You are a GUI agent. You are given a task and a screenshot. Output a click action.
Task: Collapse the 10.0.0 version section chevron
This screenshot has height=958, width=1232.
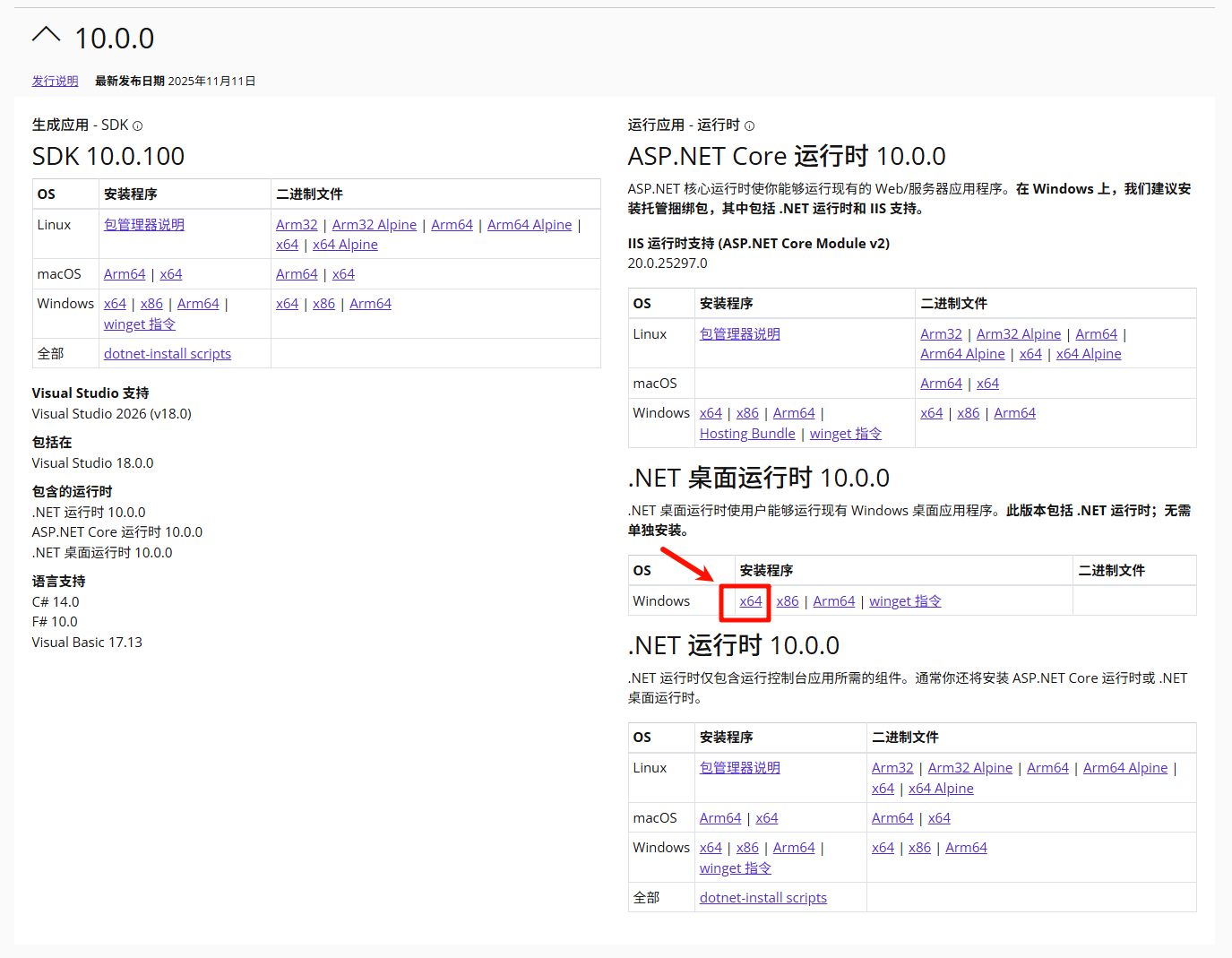coord(46,36)
